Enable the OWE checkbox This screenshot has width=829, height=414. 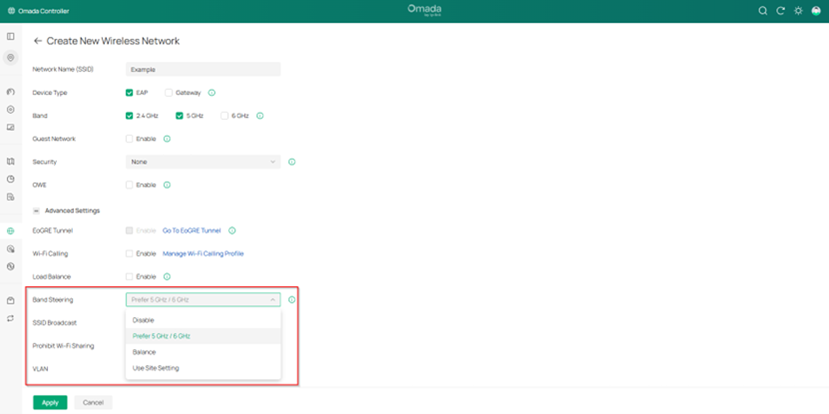pos(129,185)
